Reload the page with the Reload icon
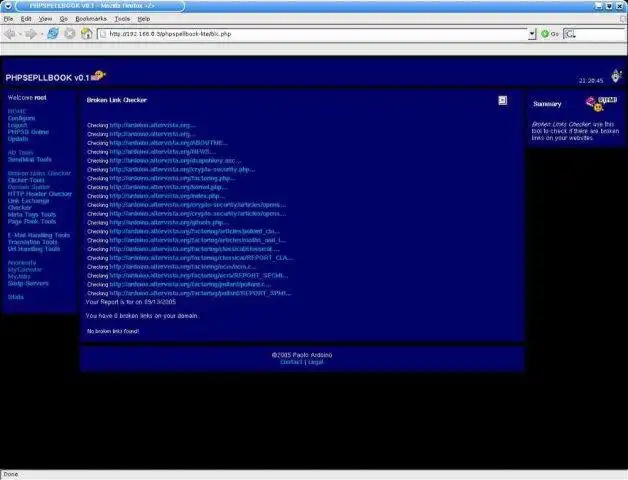 point(53,34)
